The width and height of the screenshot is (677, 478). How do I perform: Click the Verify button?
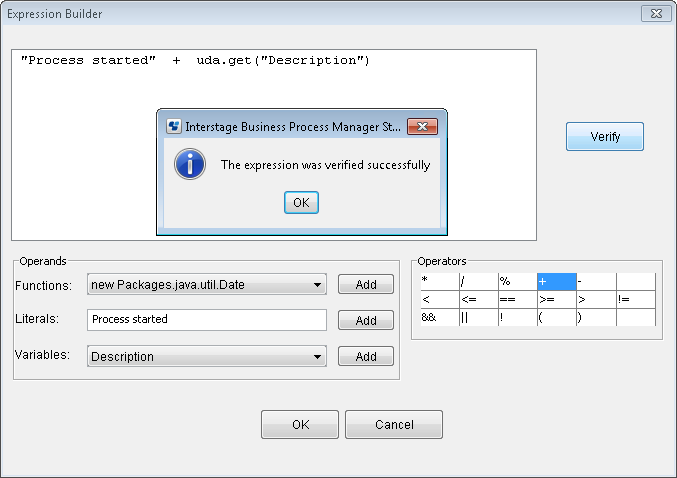coord(605,137)
